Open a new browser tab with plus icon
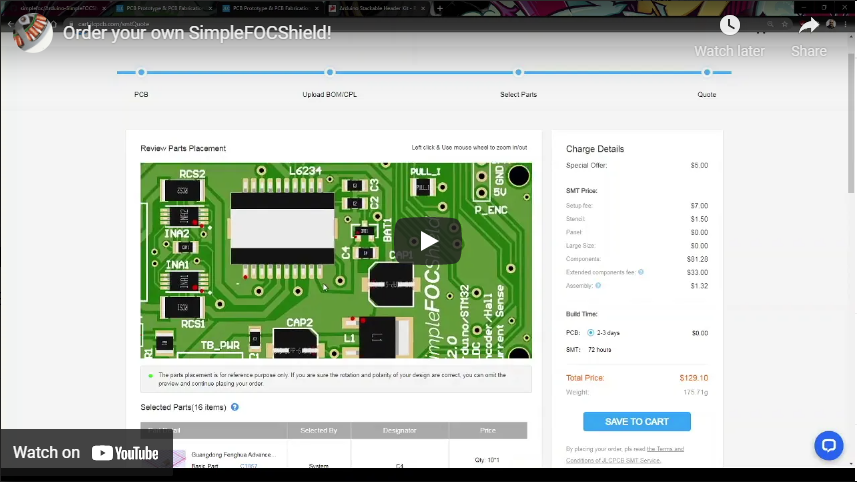Image resolution: width=857 pixels, height=482 pixels. click(439, 8)
